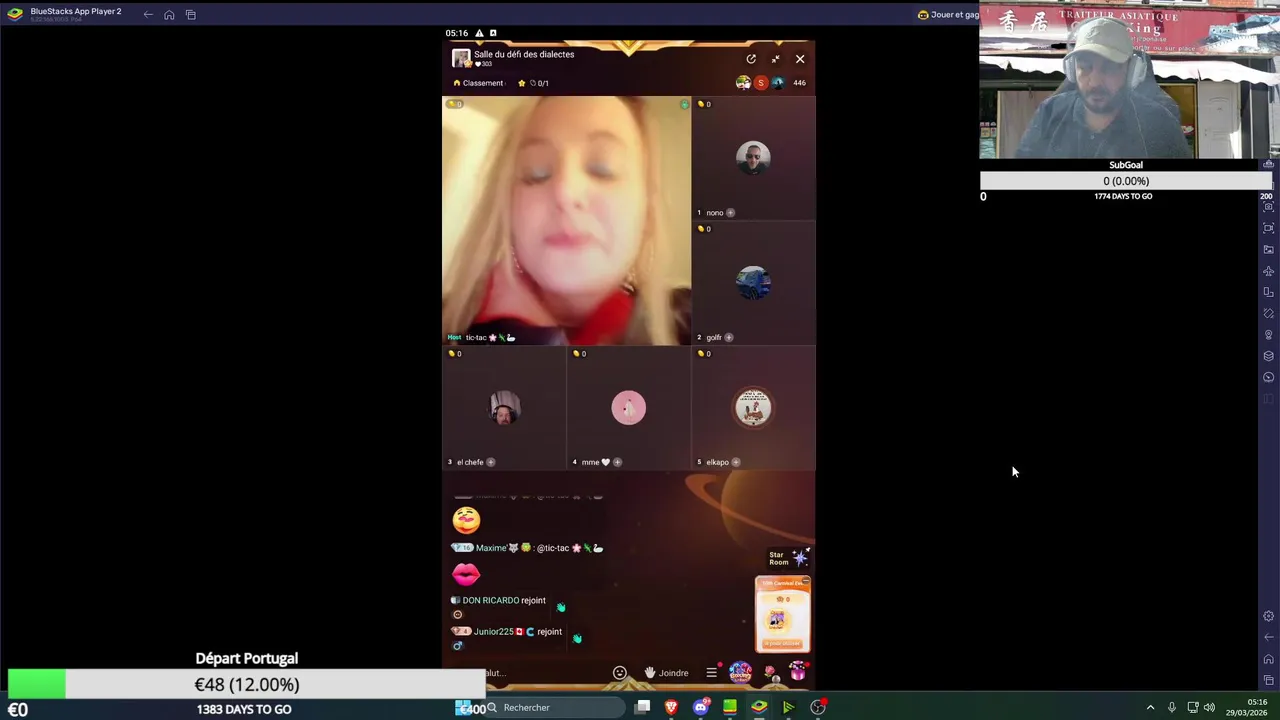Image resolution: width=1280 pixels, height=720 pixels.
Task: Click DON RICARDO username in chat
Action: [x=490, y=600]
